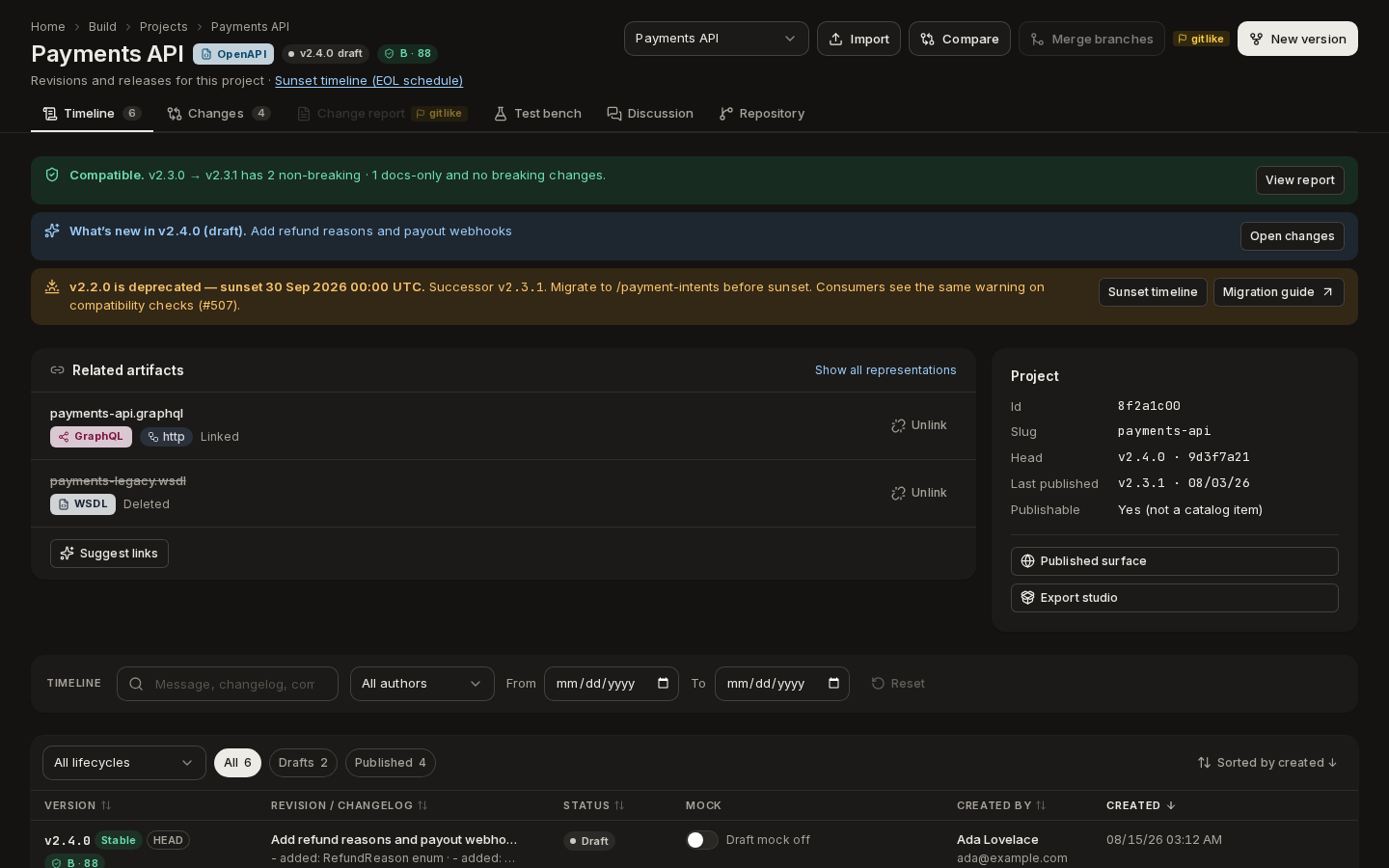The image size is (1389, 868).
Task: Click Suggest links button
Action: coord(109,554)
